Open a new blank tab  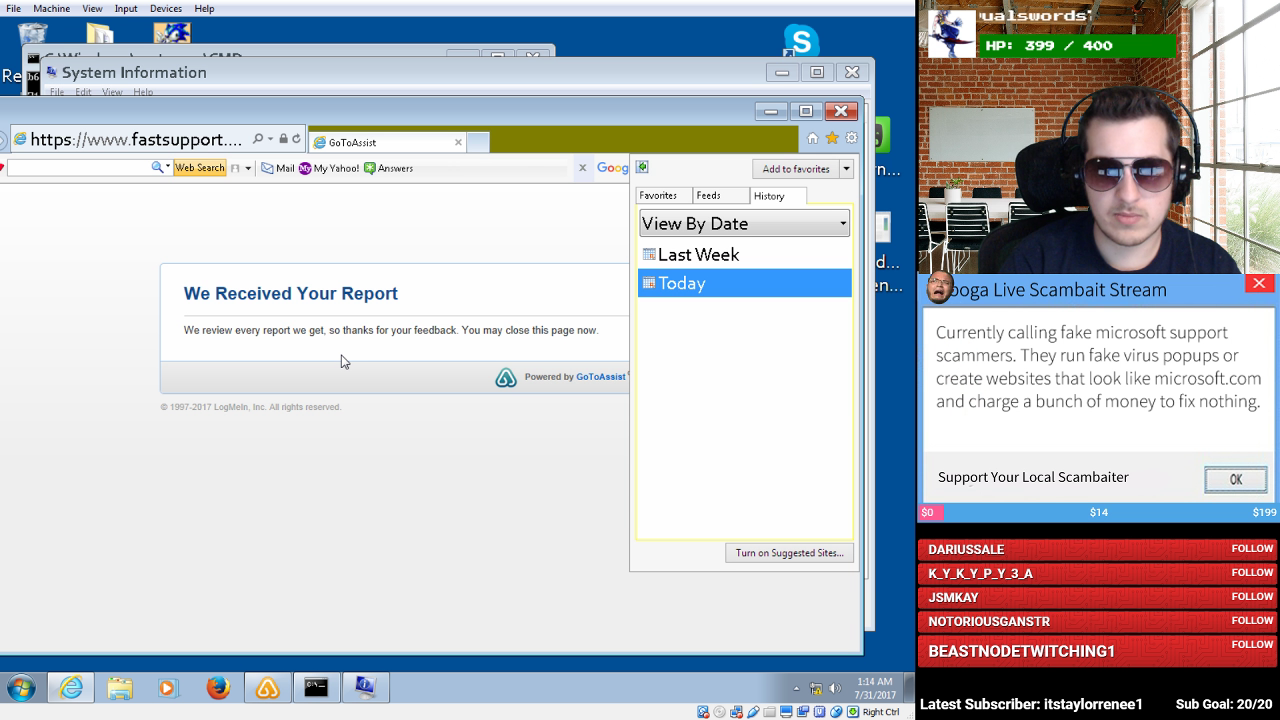[478, 142]
